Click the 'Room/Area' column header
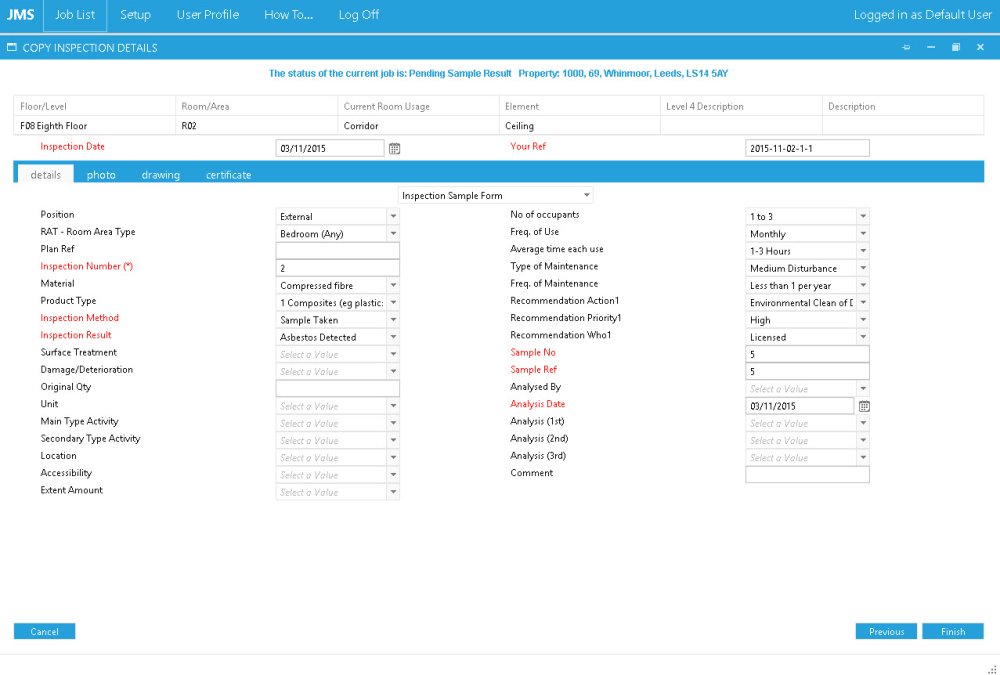The height and width of the screenshot is (675, 1000). point(256,107)
